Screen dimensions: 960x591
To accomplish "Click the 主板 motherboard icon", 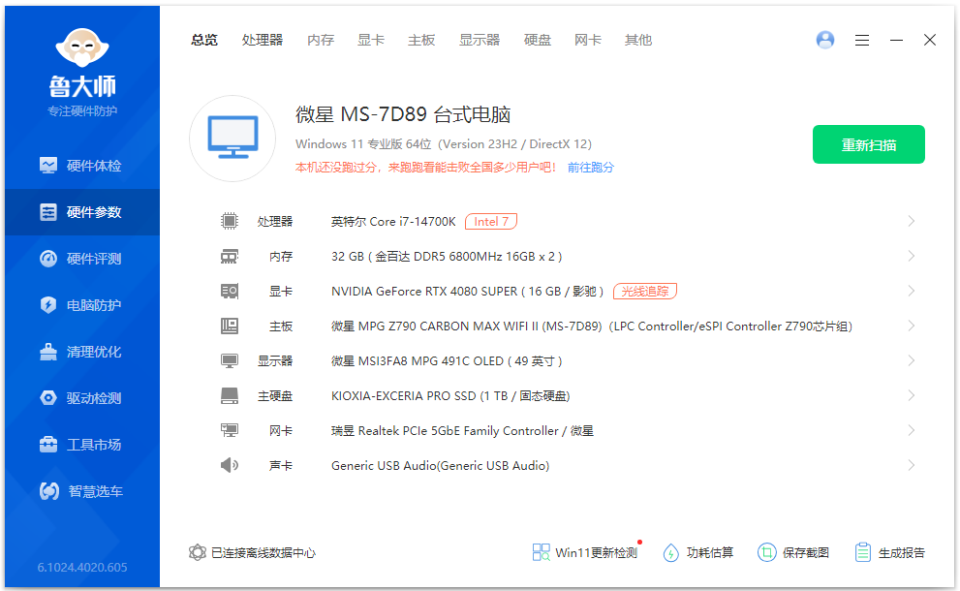I will pyautogui.click(x=230, y=326).
